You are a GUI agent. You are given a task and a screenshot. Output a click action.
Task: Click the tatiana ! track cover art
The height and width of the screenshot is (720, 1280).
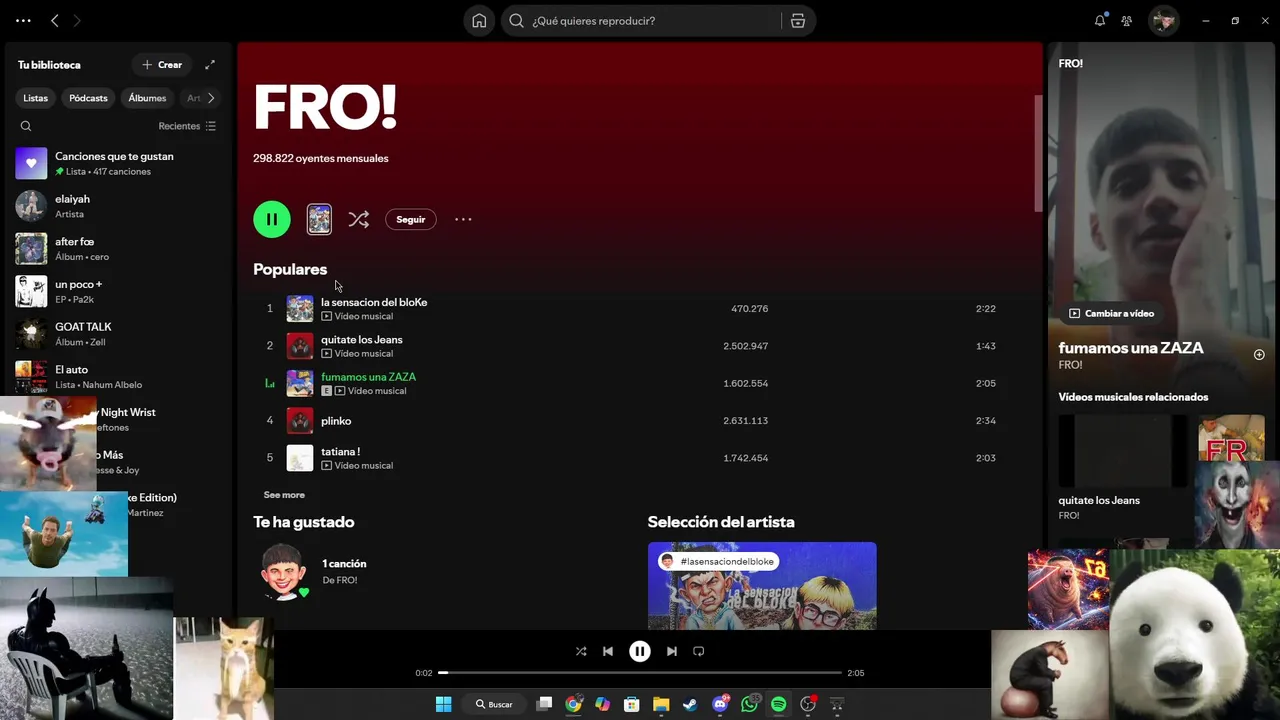(300, 458)
